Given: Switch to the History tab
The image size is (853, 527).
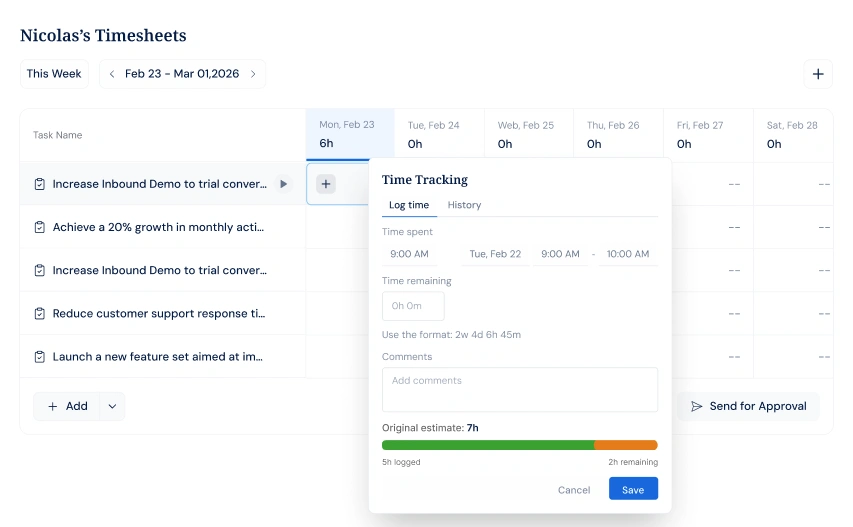Looking at the screenshot, I should pos(464,205).
